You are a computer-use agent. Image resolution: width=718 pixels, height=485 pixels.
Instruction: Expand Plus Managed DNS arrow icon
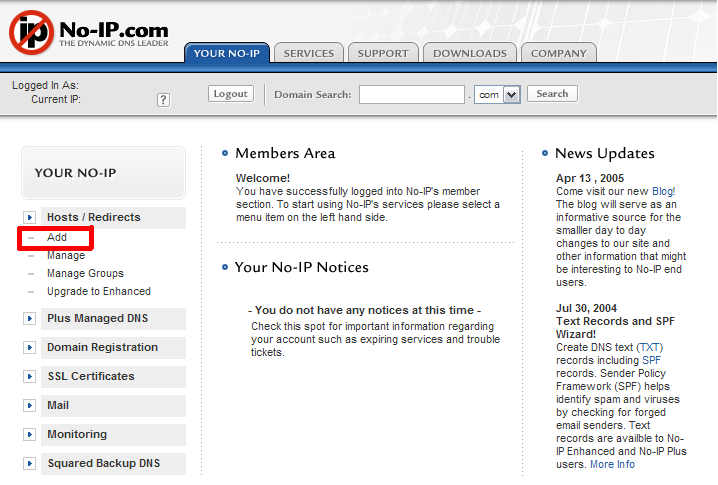pyautogui.click(x=30, y=319)
